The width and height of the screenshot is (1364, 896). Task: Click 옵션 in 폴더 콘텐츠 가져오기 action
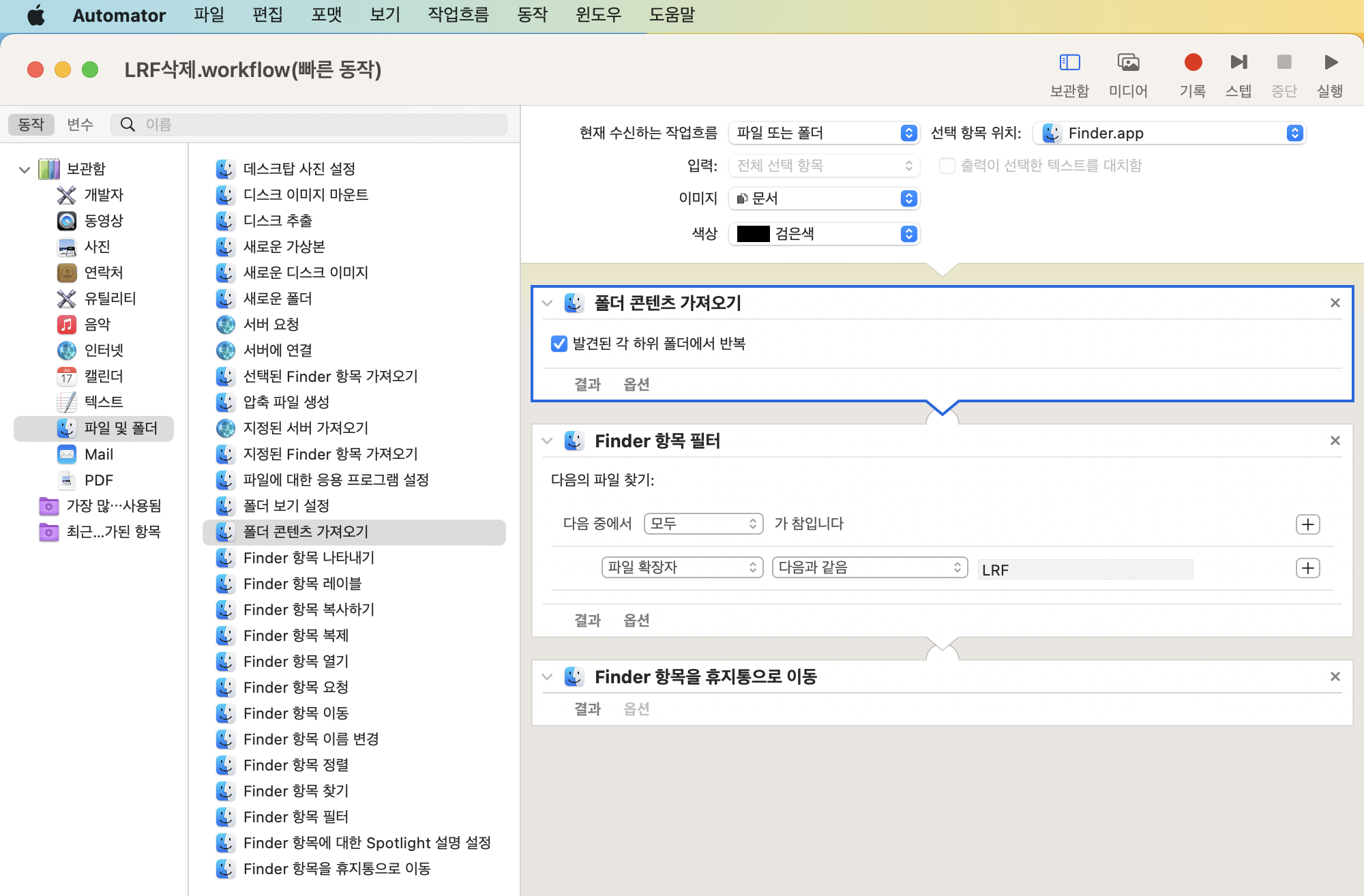[636, 384]
